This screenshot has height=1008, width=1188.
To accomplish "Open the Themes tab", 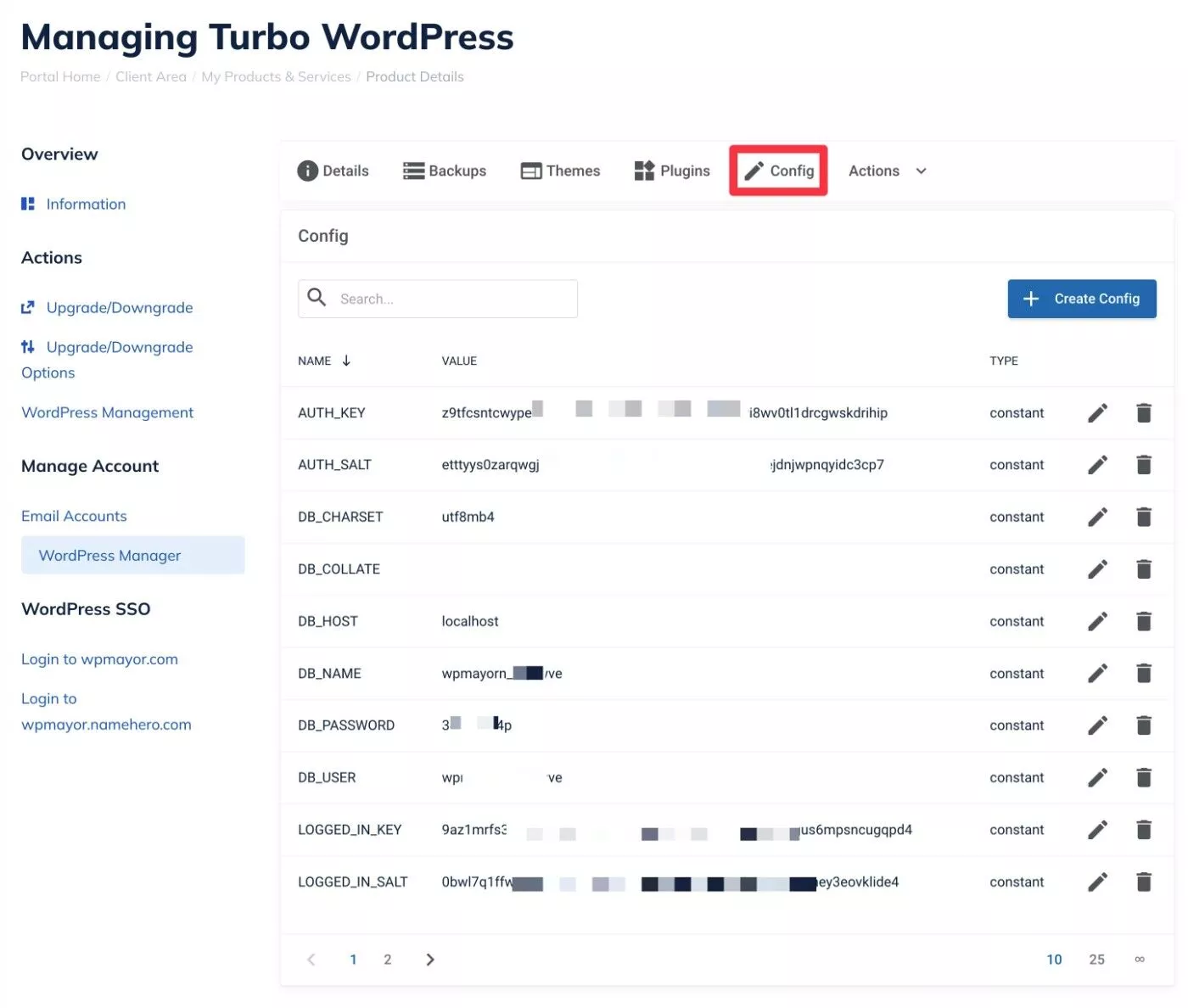I will click(560, 171).
